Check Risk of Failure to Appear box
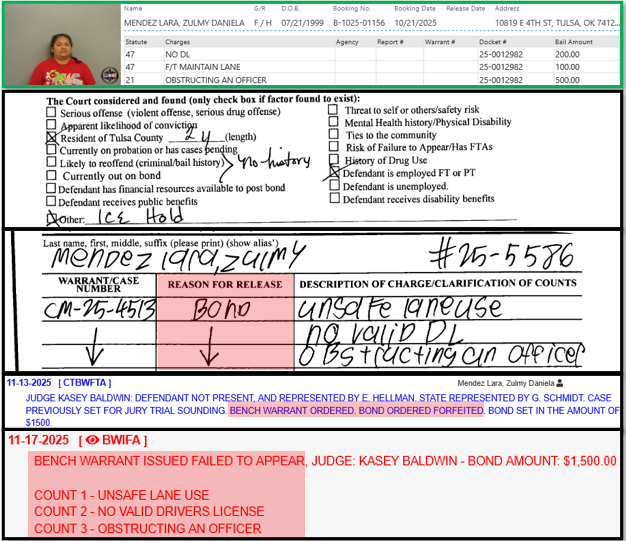The width and height of the screenshot is (626, 541). (x=334, y=147)
